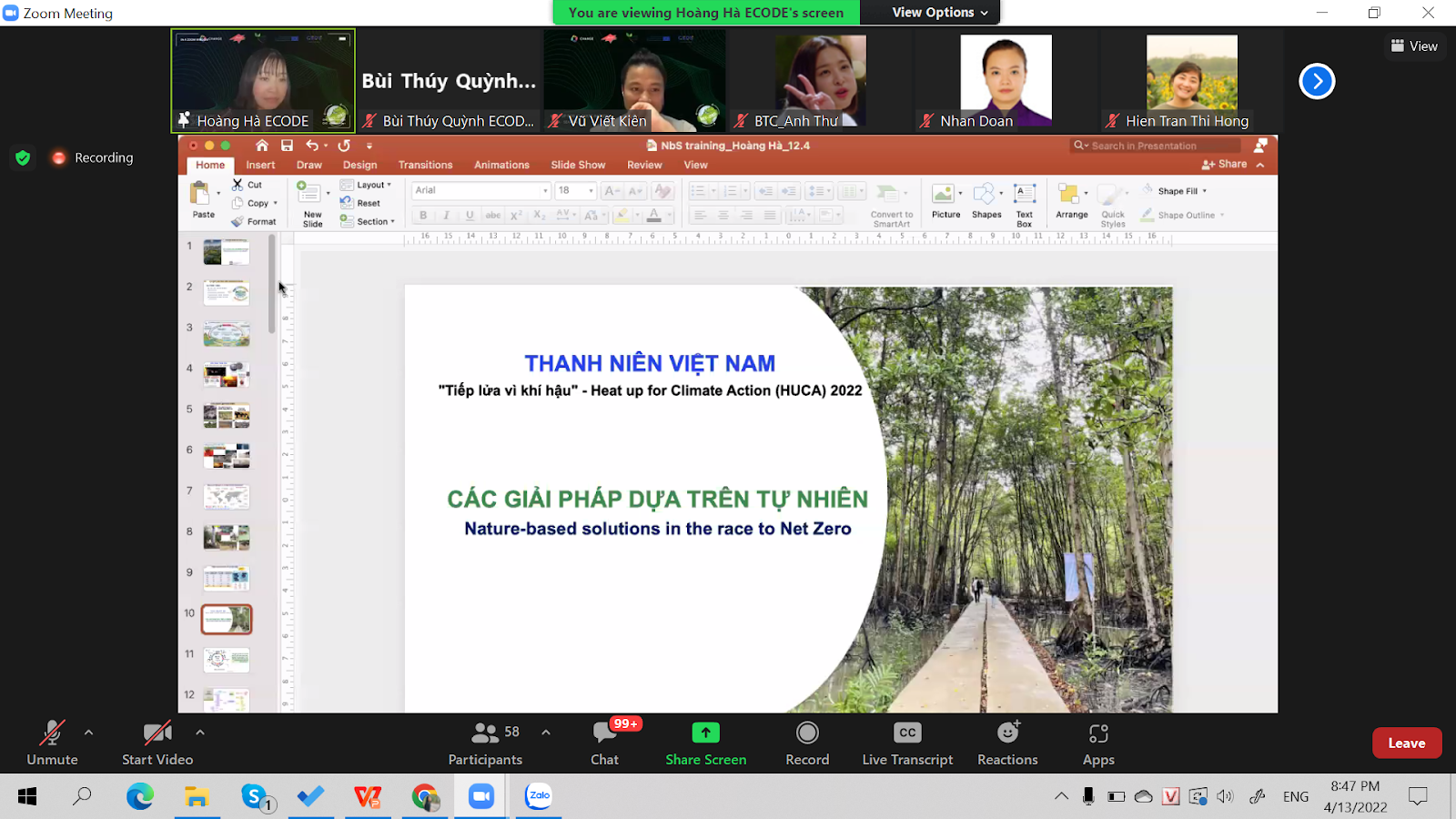Click Cut in the ribbon
Viewport: 1456px width, 819px height.
[247, 185]
